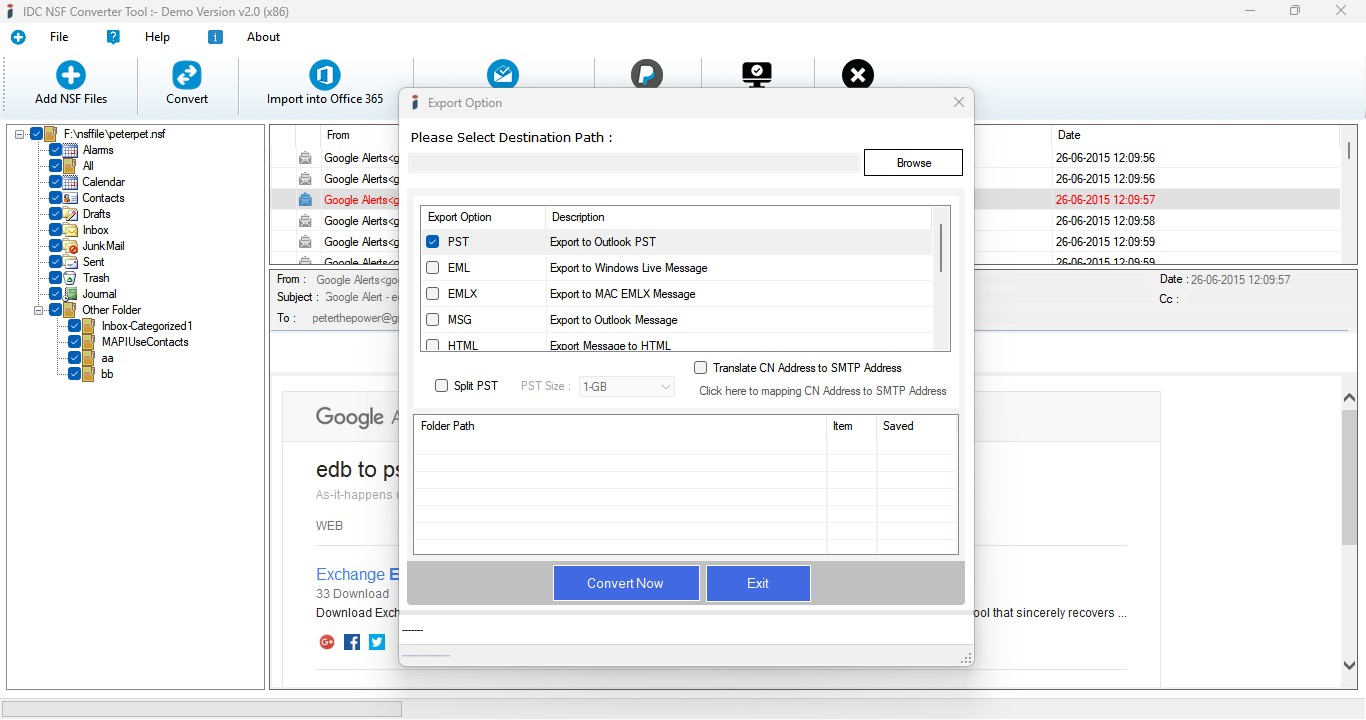The height and width of the screenshot is (720, 1366).
Task: Select the aa folder in tree
Action: tap(107, 358)
